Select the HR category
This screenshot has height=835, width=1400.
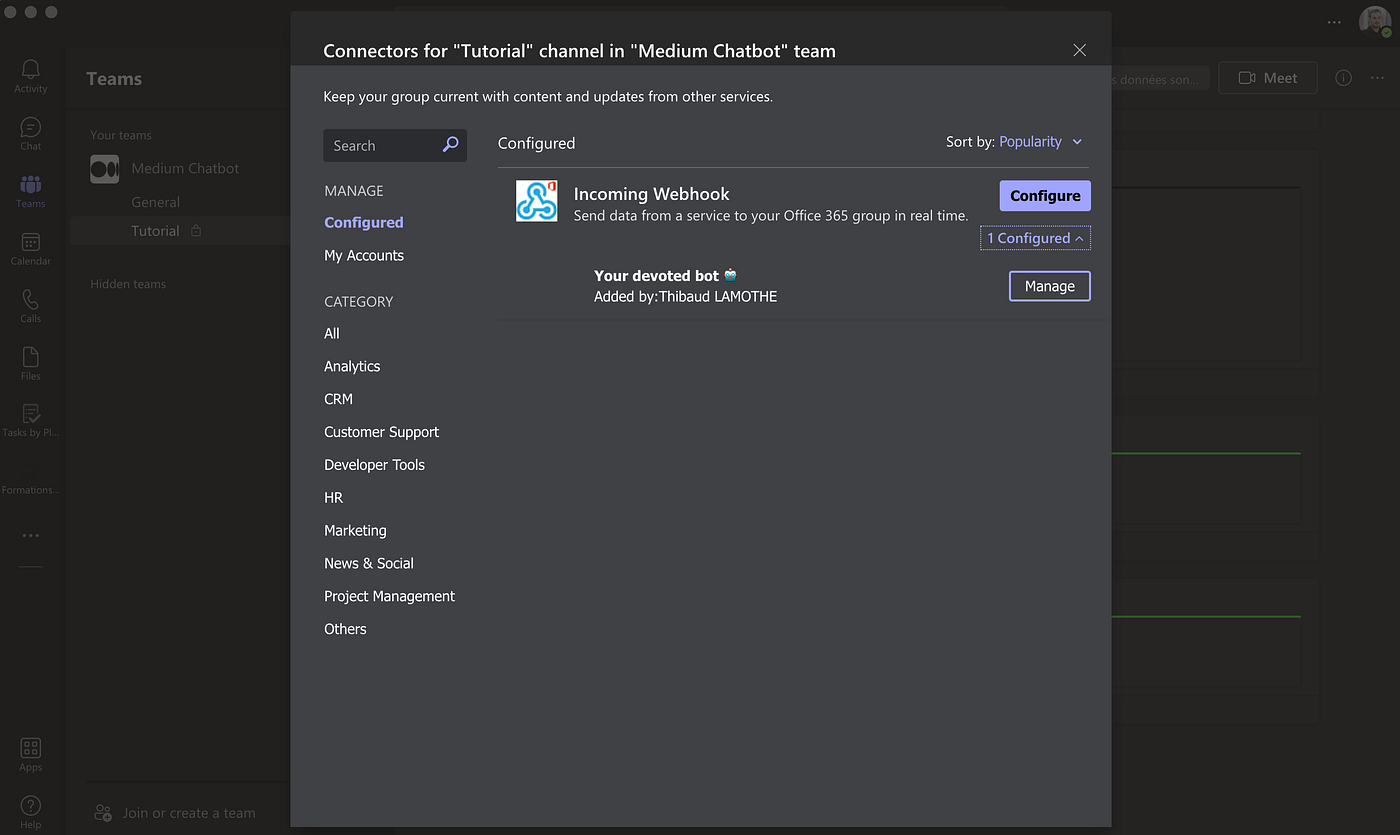(333, 498)
